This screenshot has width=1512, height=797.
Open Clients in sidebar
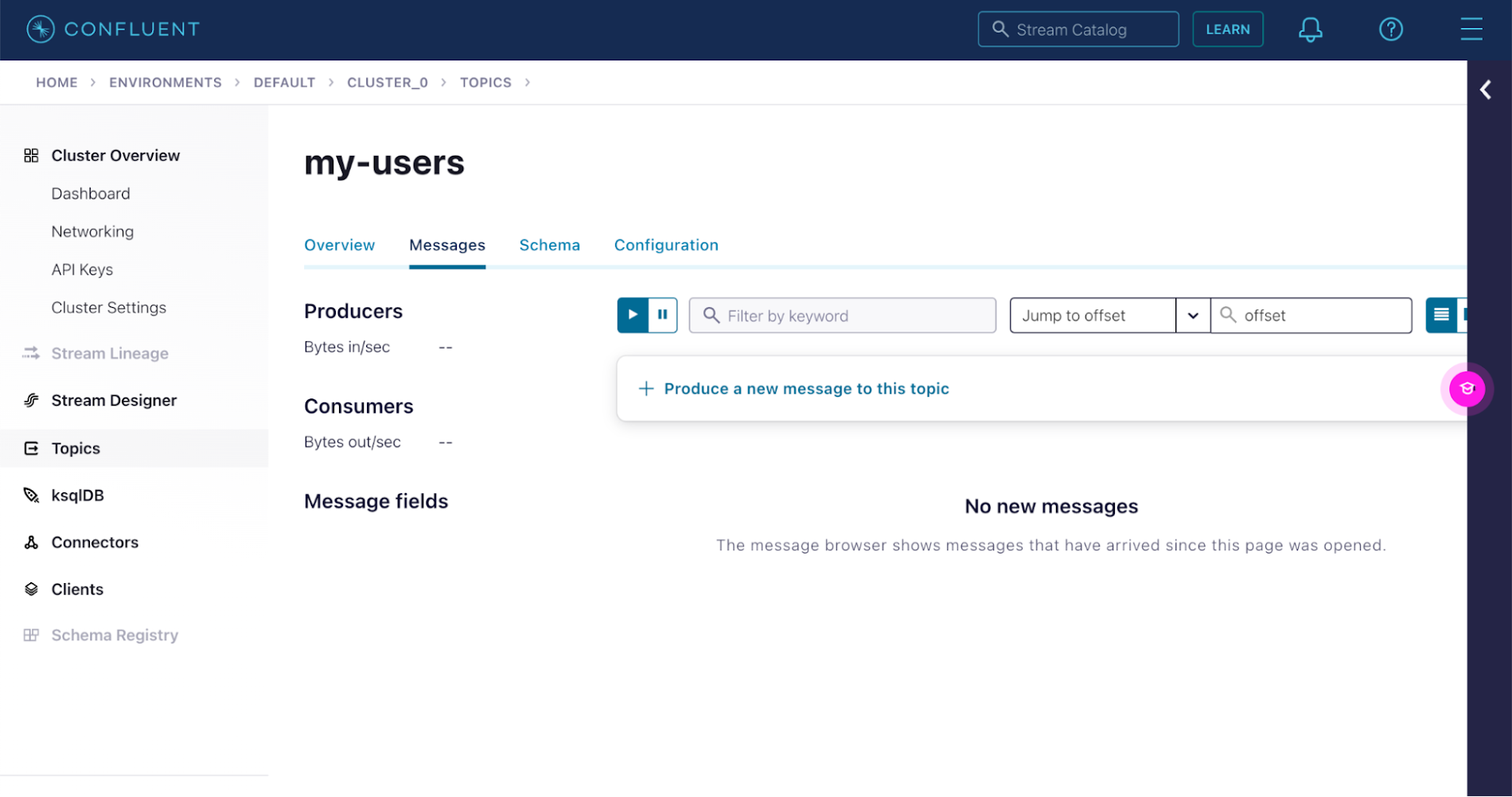[77, 589]
